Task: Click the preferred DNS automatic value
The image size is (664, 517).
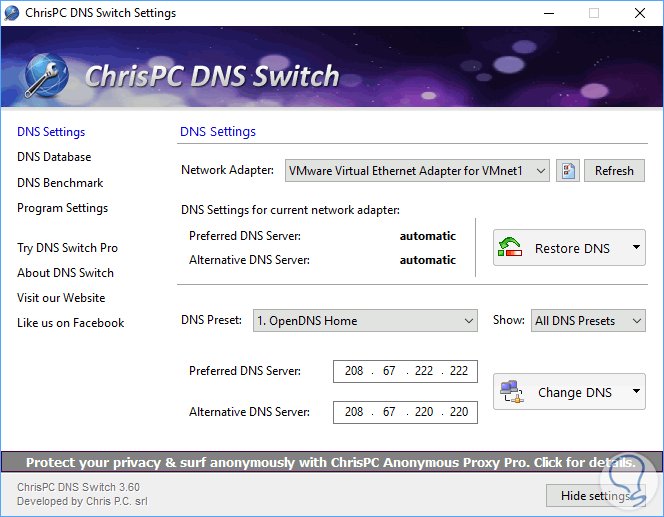Action: (x=428, y=236)
